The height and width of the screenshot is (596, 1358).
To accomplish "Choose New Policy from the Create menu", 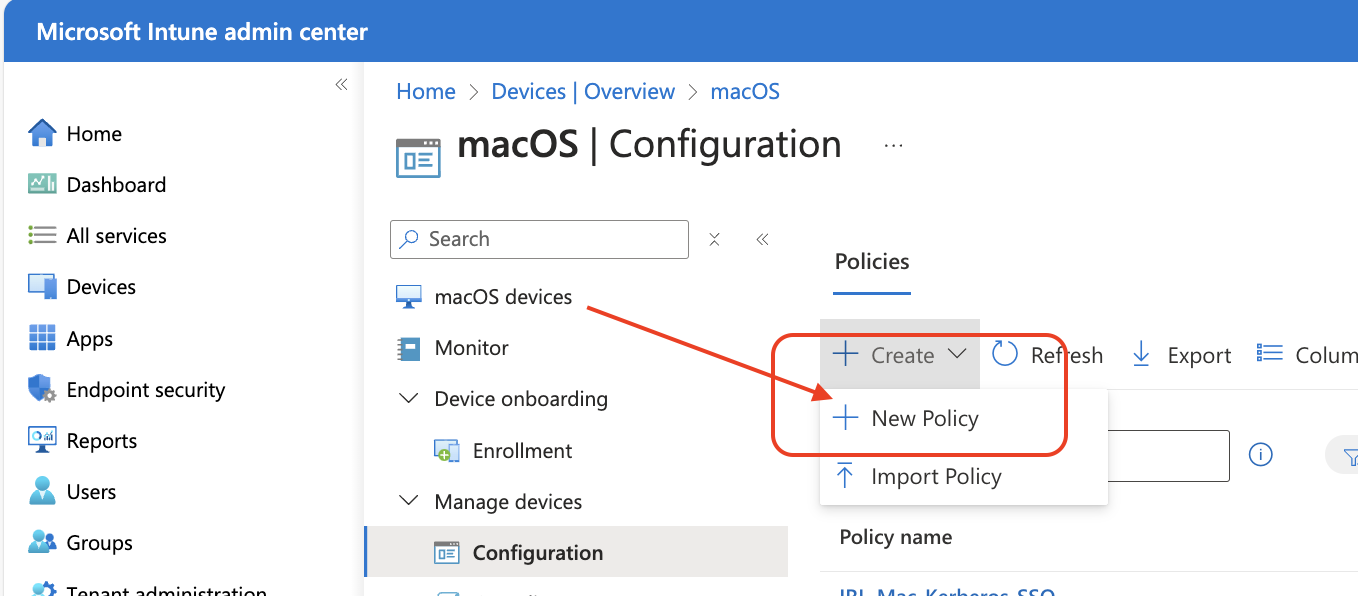I will pos(924,418).
